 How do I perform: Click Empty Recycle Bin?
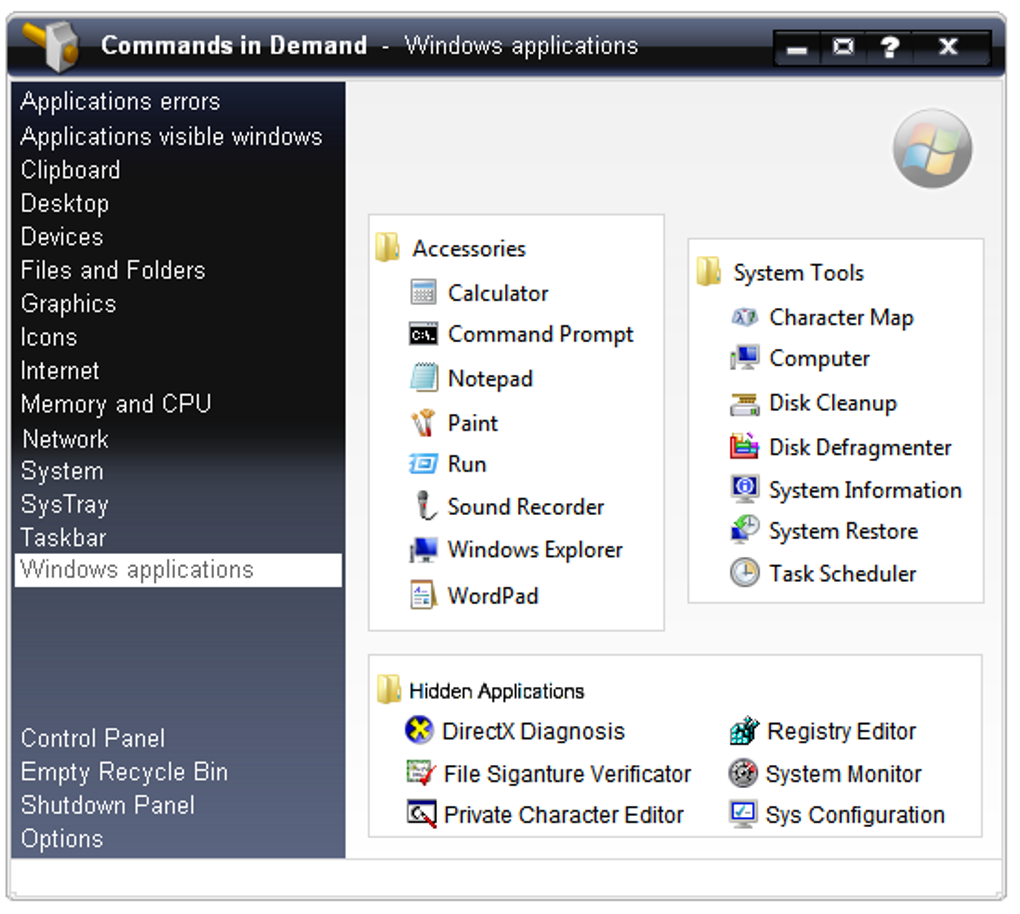click(x=124, y=772)
